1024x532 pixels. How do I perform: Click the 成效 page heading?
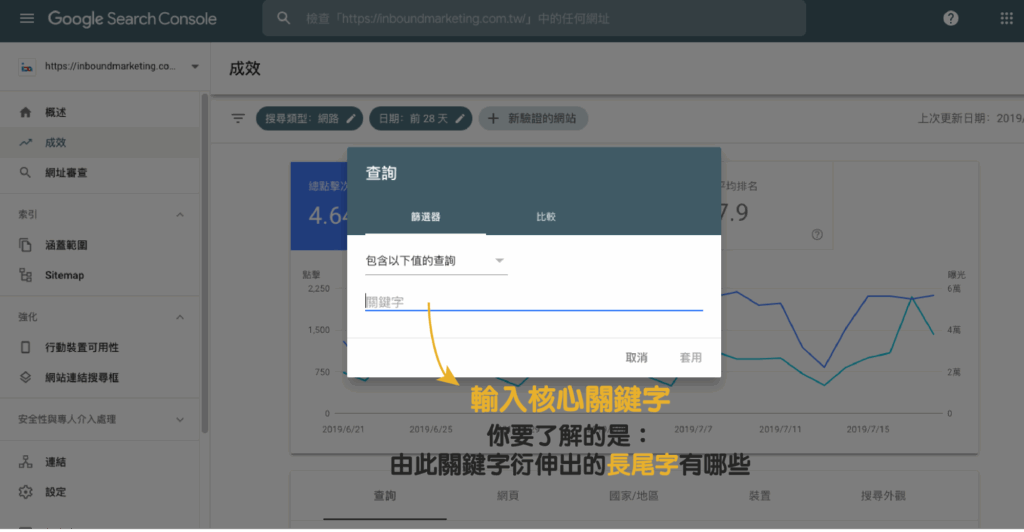pos(245,69)
